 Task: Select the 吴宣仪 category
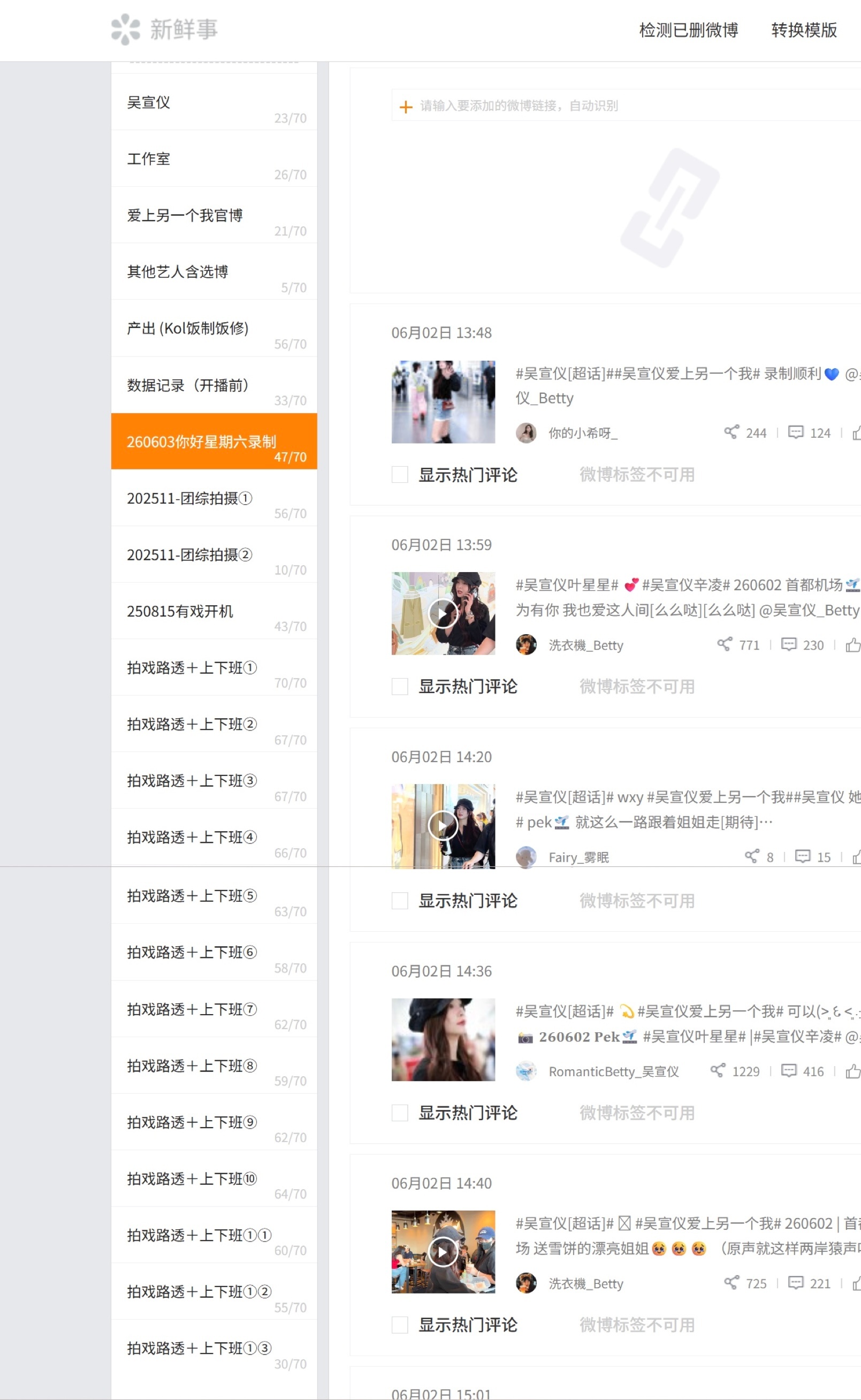pyautogui.click(x=214, y=102)
